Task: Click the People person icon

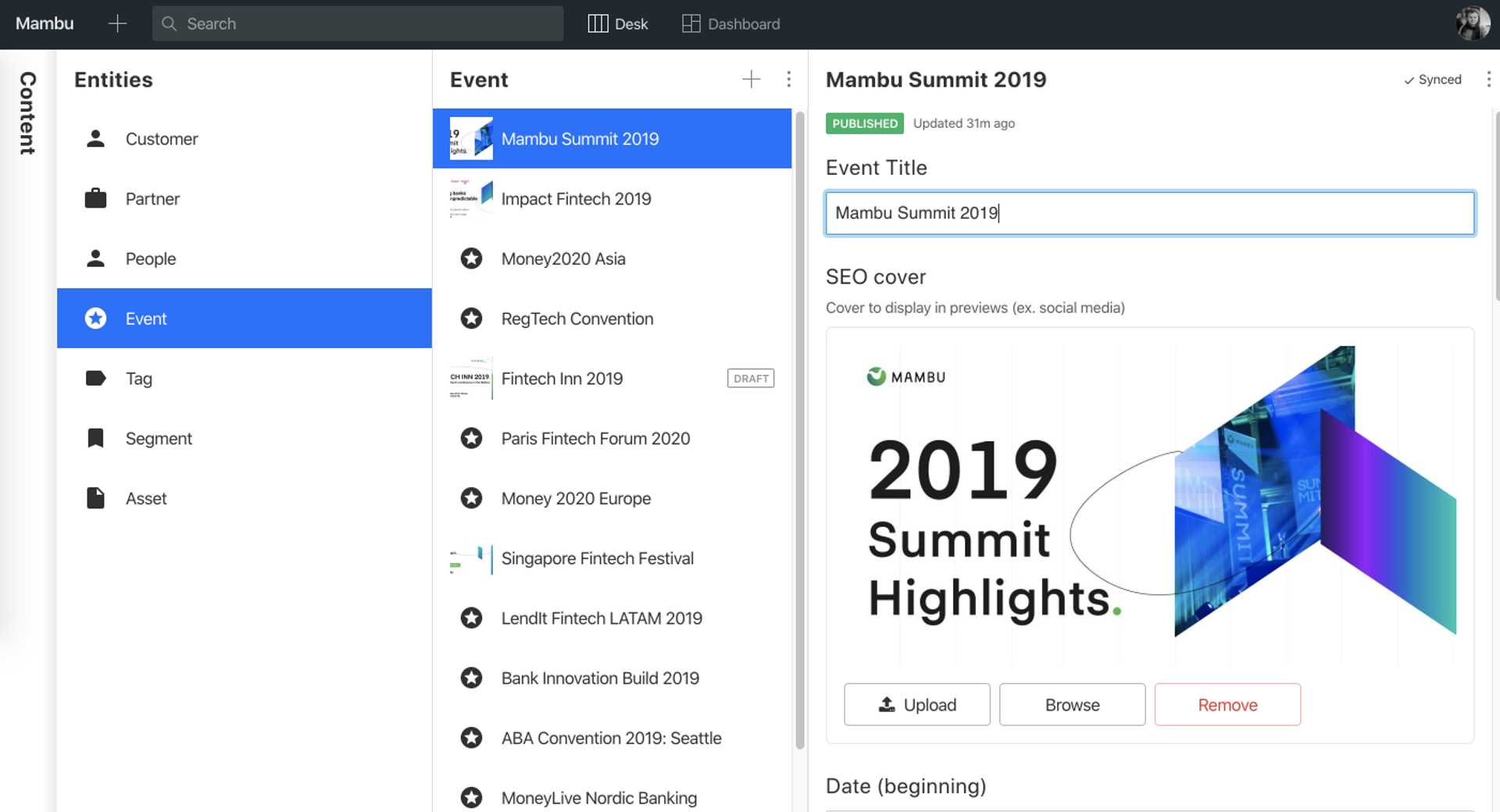Action: coord(95,258)
